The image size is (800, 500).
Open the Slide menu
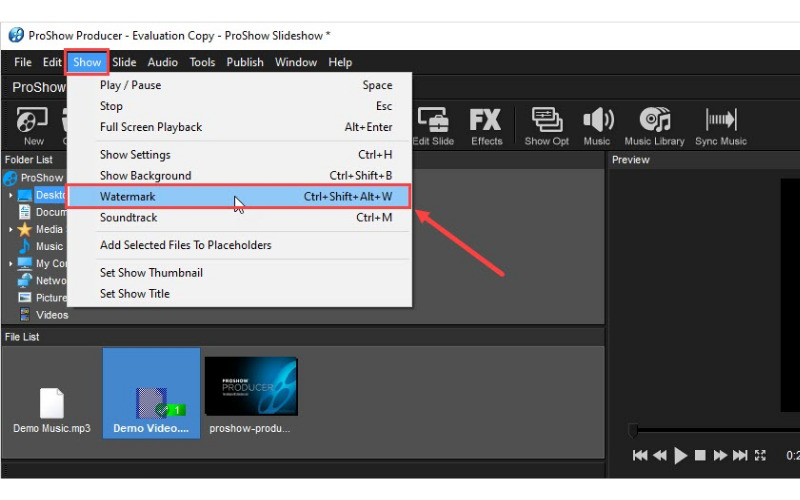click(x=124, y=62)
